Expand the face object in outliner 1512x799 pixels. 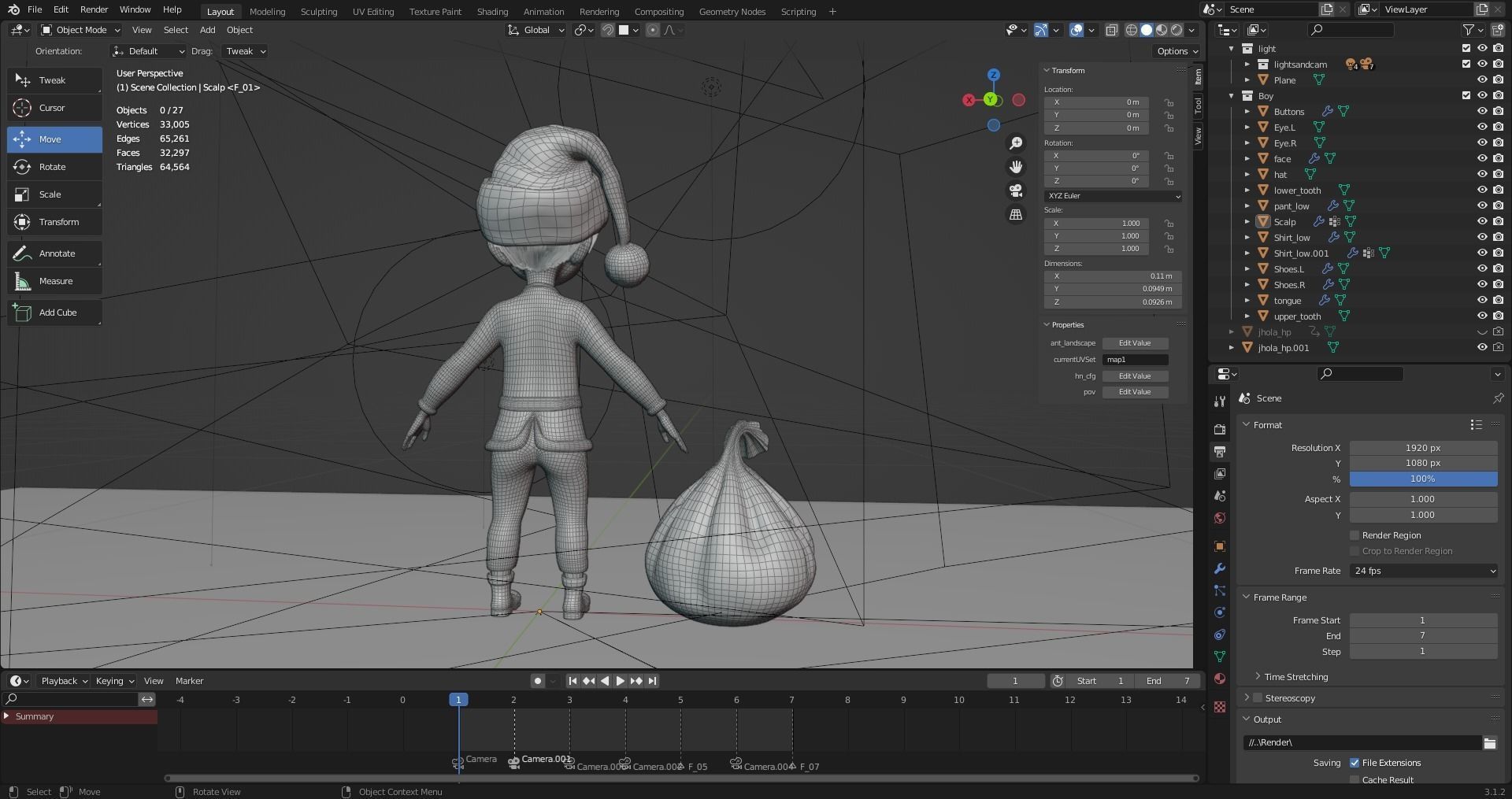pyautogui.click(x=1247, y=159)
